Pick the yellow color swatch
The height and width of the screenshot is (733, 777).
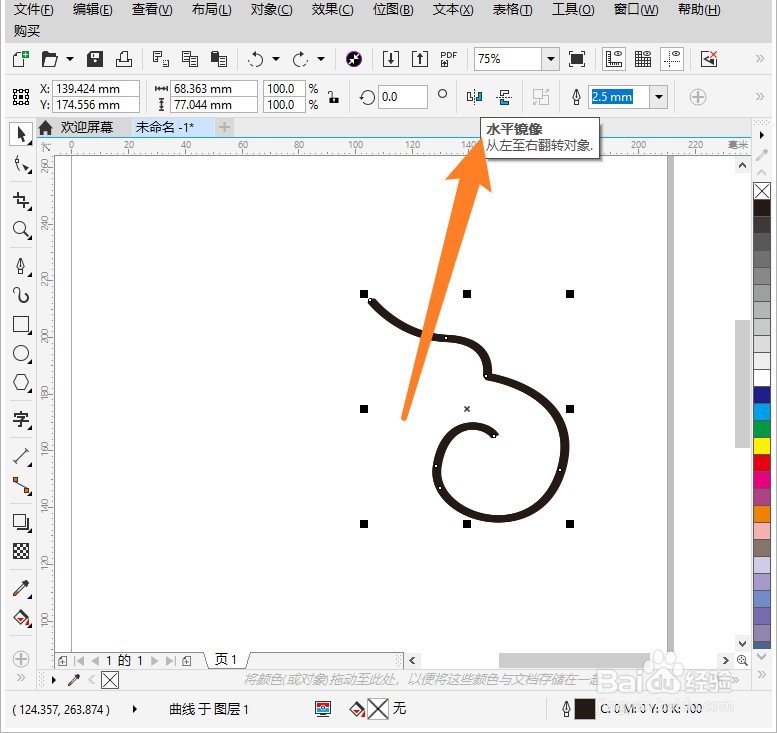[x=762, y=445]
